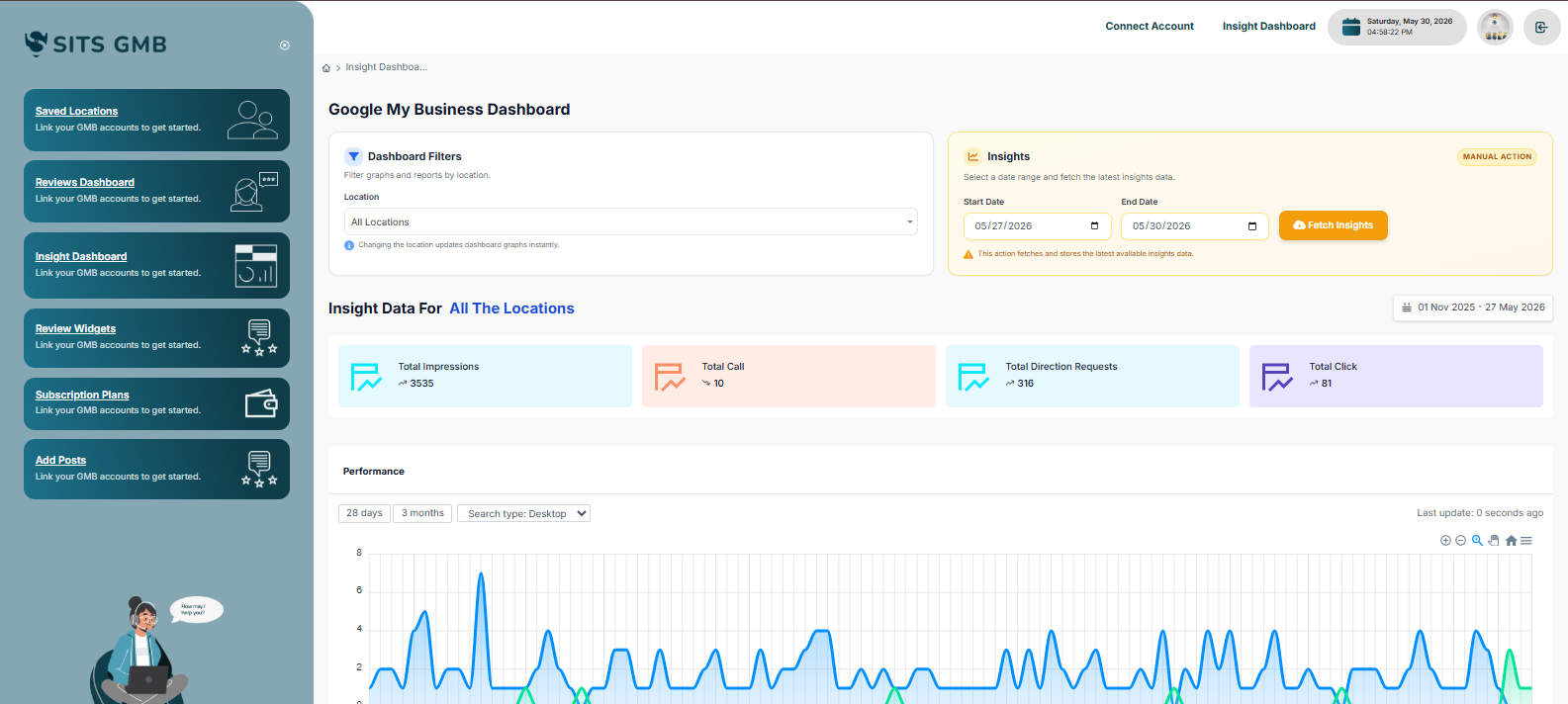Open Connect Account in top navigation
The height and width of the screenshot is (704, 1568).
1150,27
